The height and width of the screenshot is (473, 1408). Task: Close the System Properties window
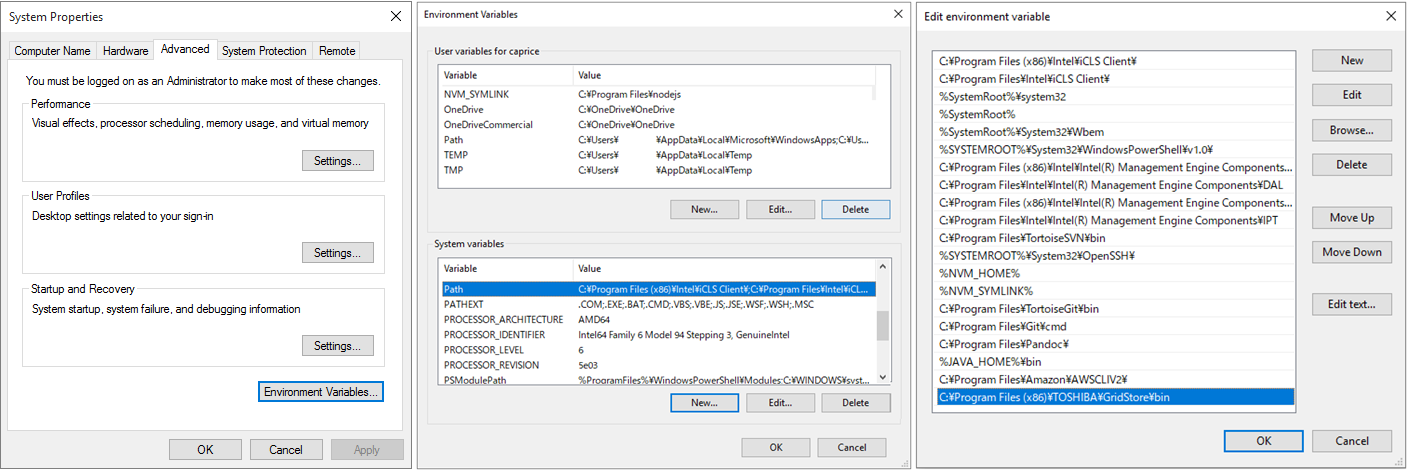395,17
